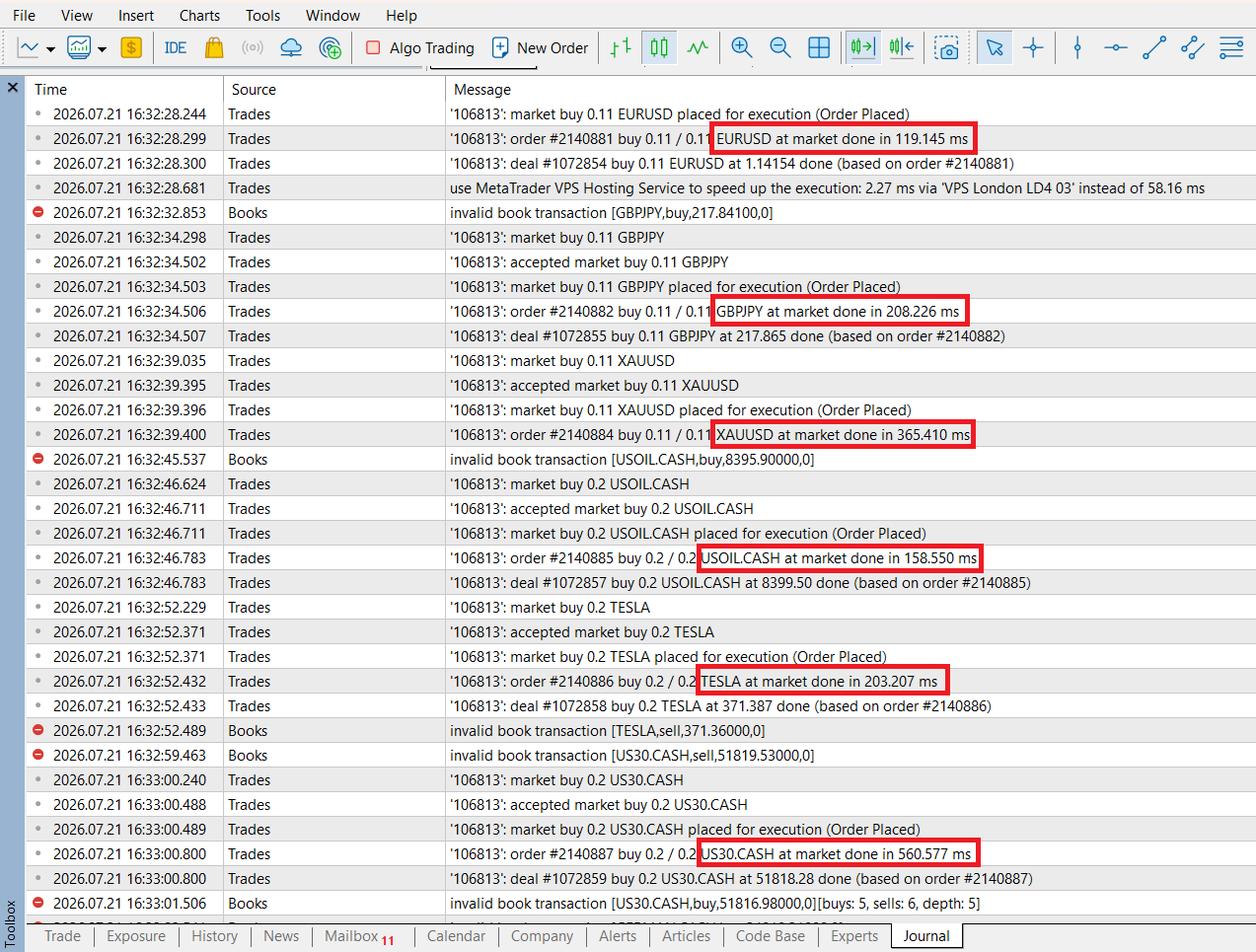
Task: Draw a vertical line object
Action: click(x=1077, y=47)
